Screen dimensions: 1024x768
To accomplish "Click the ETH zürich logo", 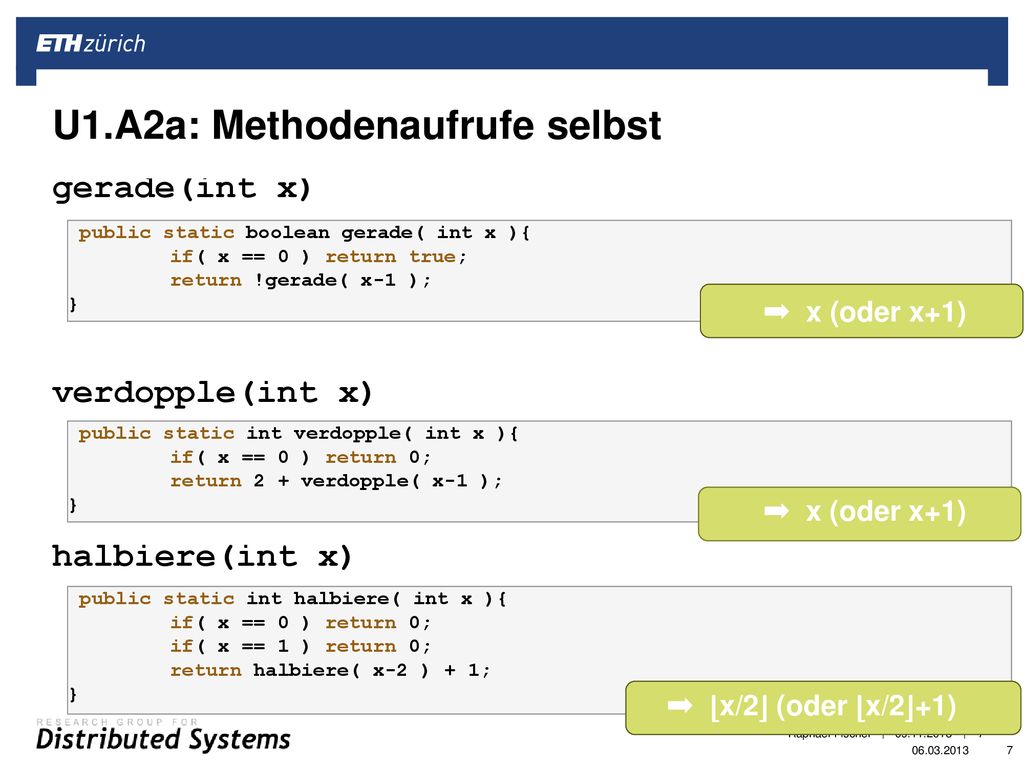I will pos(91,44).
